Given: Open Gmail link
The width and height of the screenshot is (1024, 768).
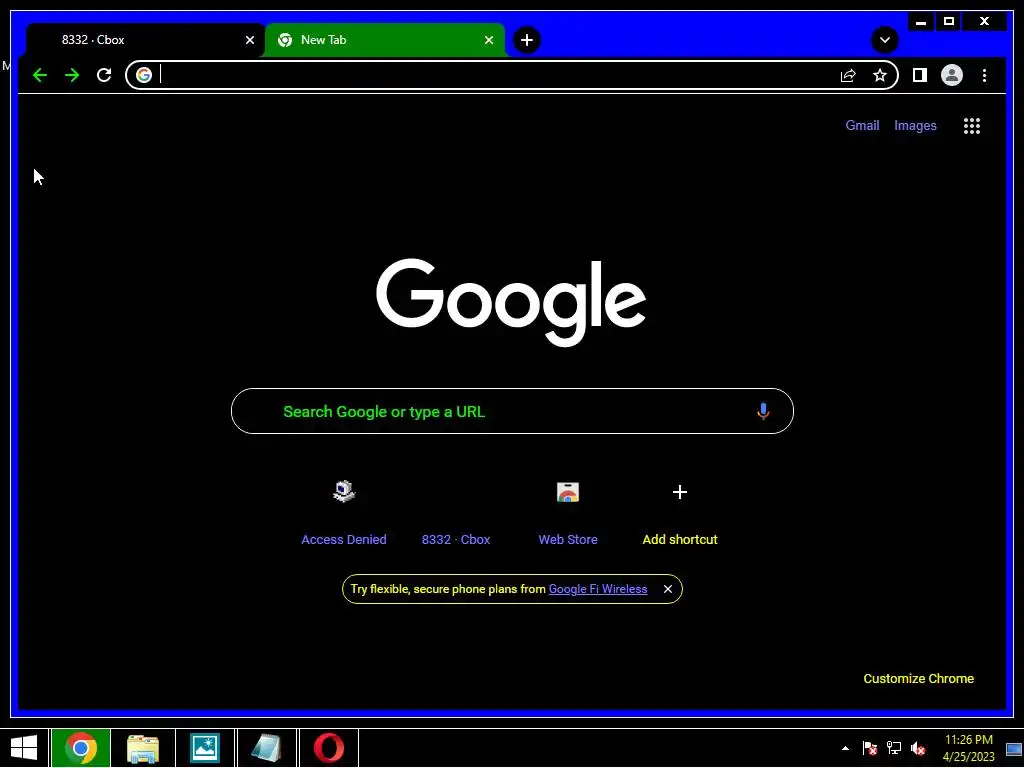Looking at the screenshot, I should (862, 125).
